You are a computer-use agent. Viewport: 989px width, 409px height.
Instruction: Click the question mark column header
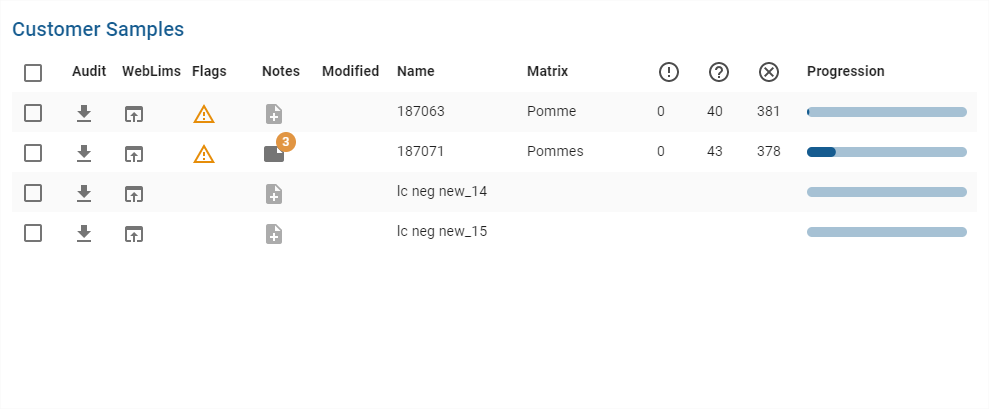click(x=718, y=72)
